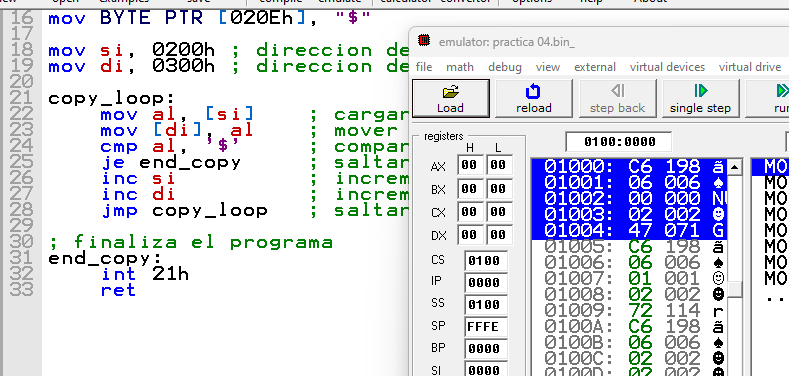Click code line 'mov si, 0200h'

[x=131, y=51]
